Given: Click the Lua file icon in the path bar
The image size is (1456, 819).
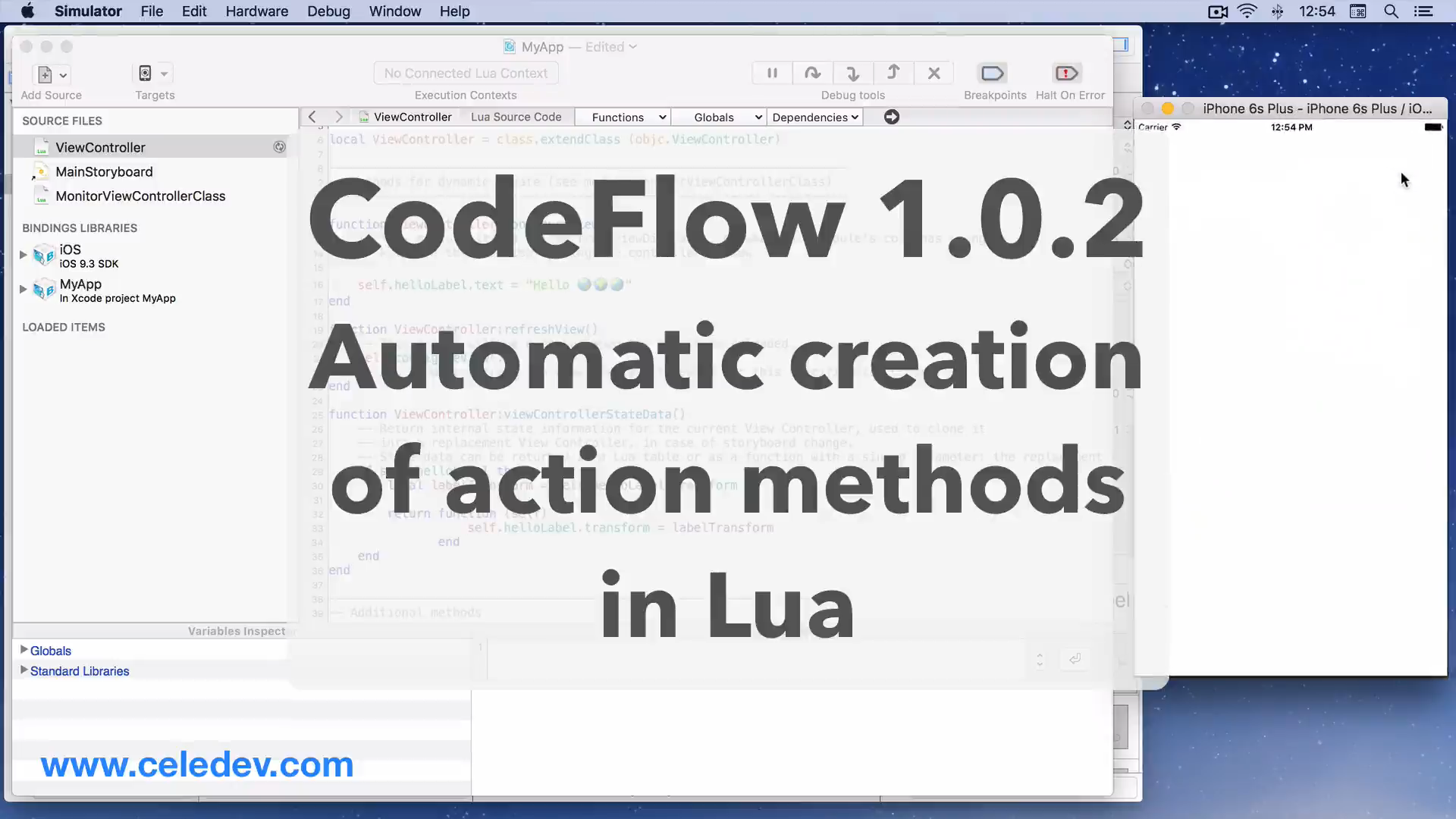Looking at the screenshot, I should (365, 117).
